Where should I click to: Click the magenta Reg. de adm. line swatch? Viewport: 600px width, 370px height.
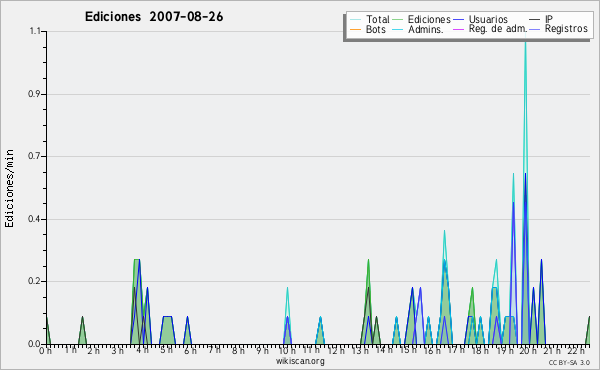(x=458, y=29)
